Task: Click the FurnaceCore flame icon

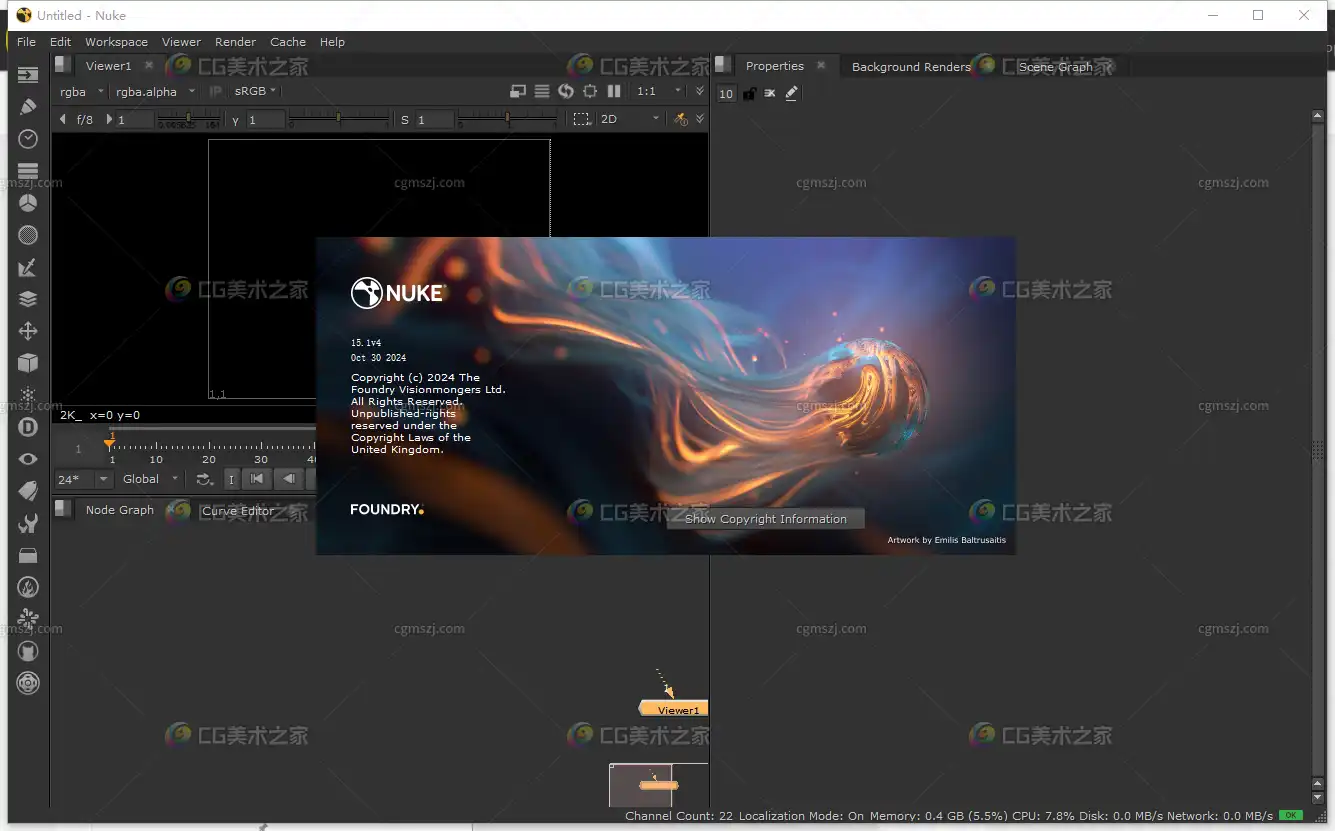Action: point(28,587)
